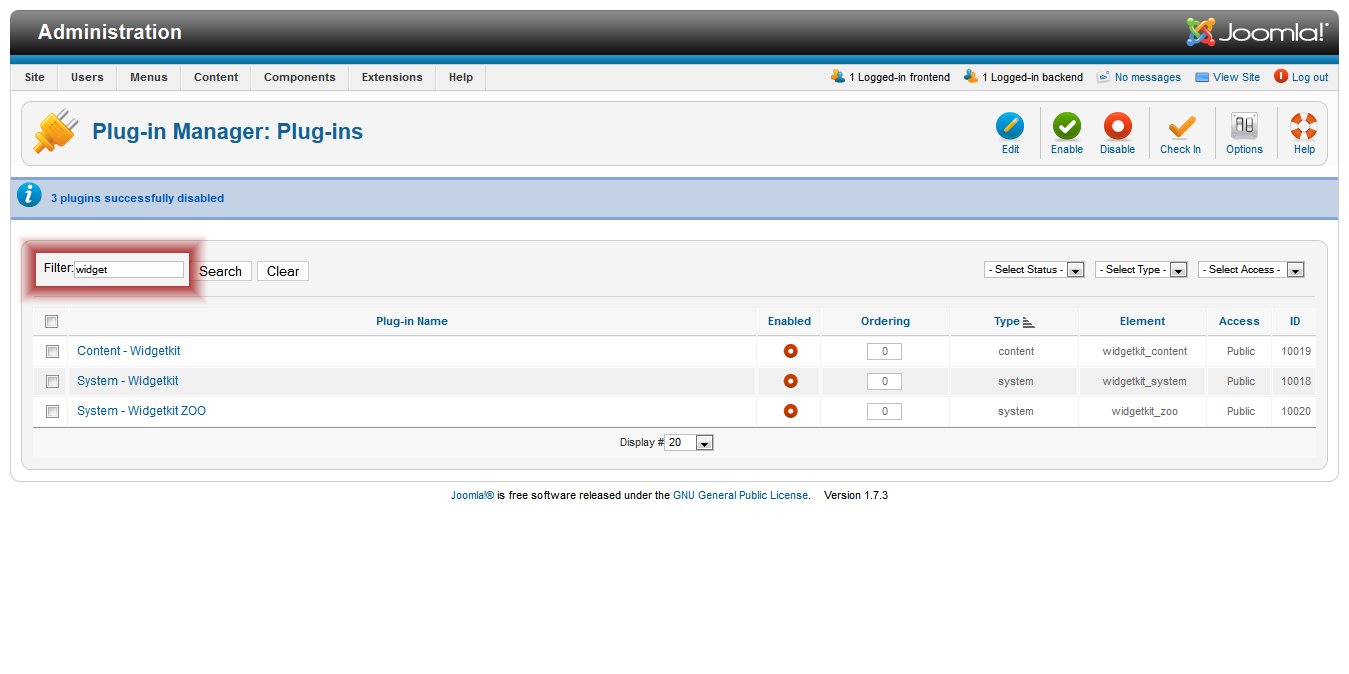Image resolution: width=1349 pixels, height=674 pixels.
Task: Open the Display # dropdown
Action: (x=689, y=443)
